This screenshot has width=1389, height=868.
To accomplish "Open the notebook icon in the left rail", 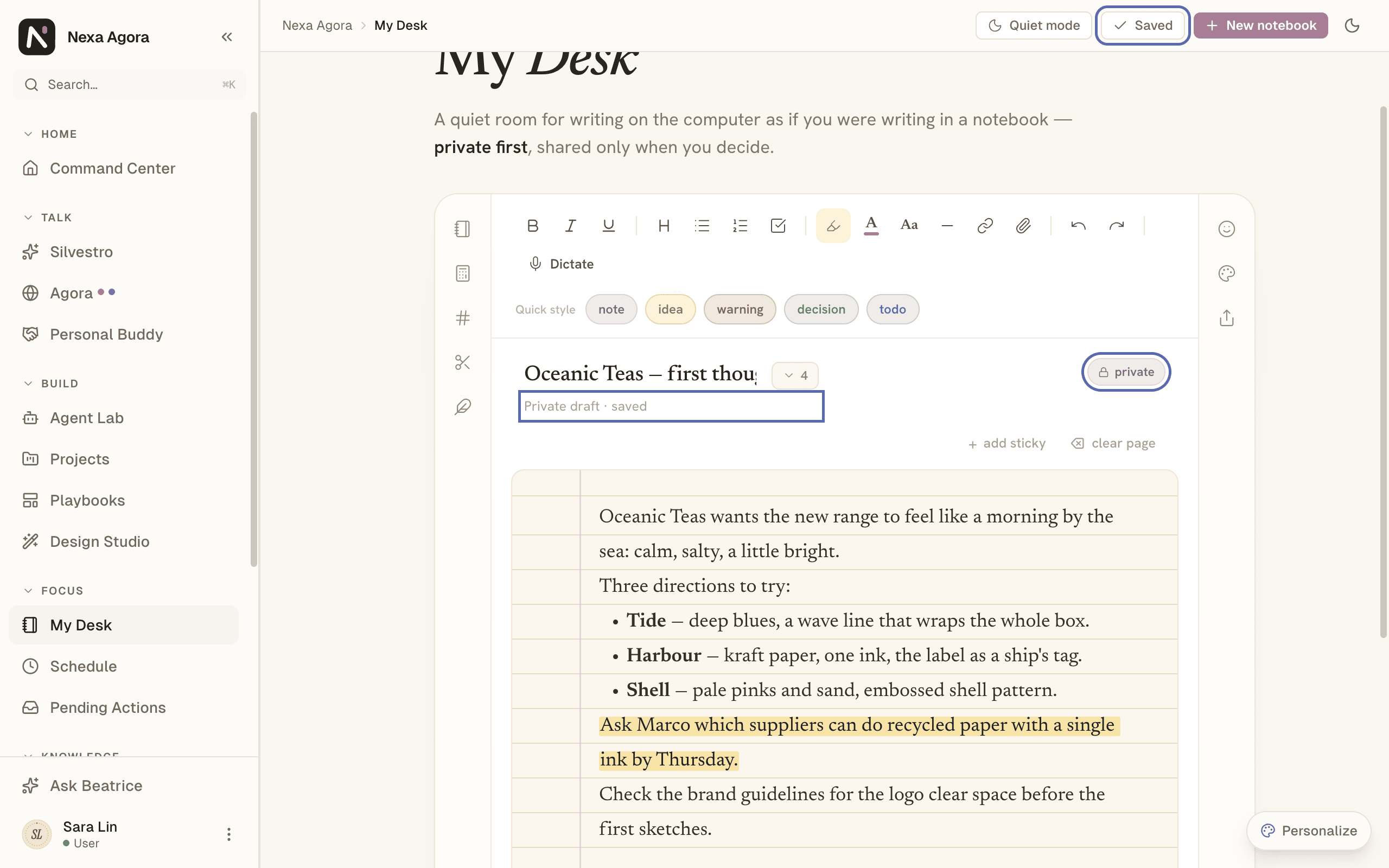I will coord(463,229).
